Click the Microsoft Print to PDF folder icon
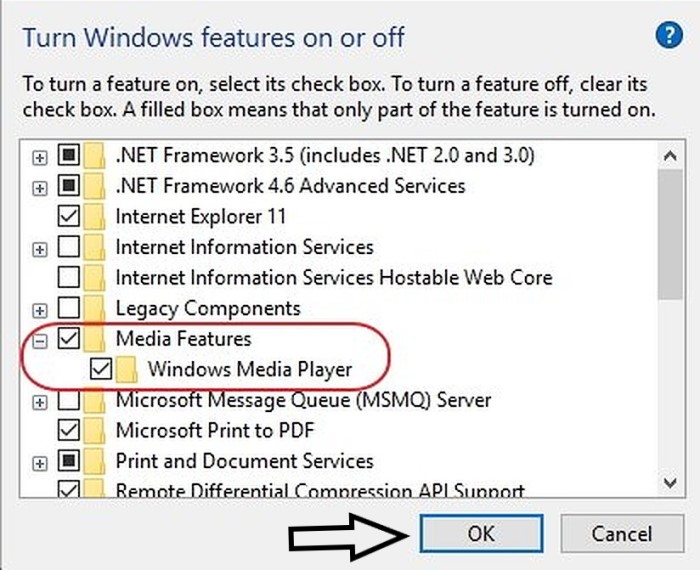Screen dimensions: 700x570 [96, 431]
